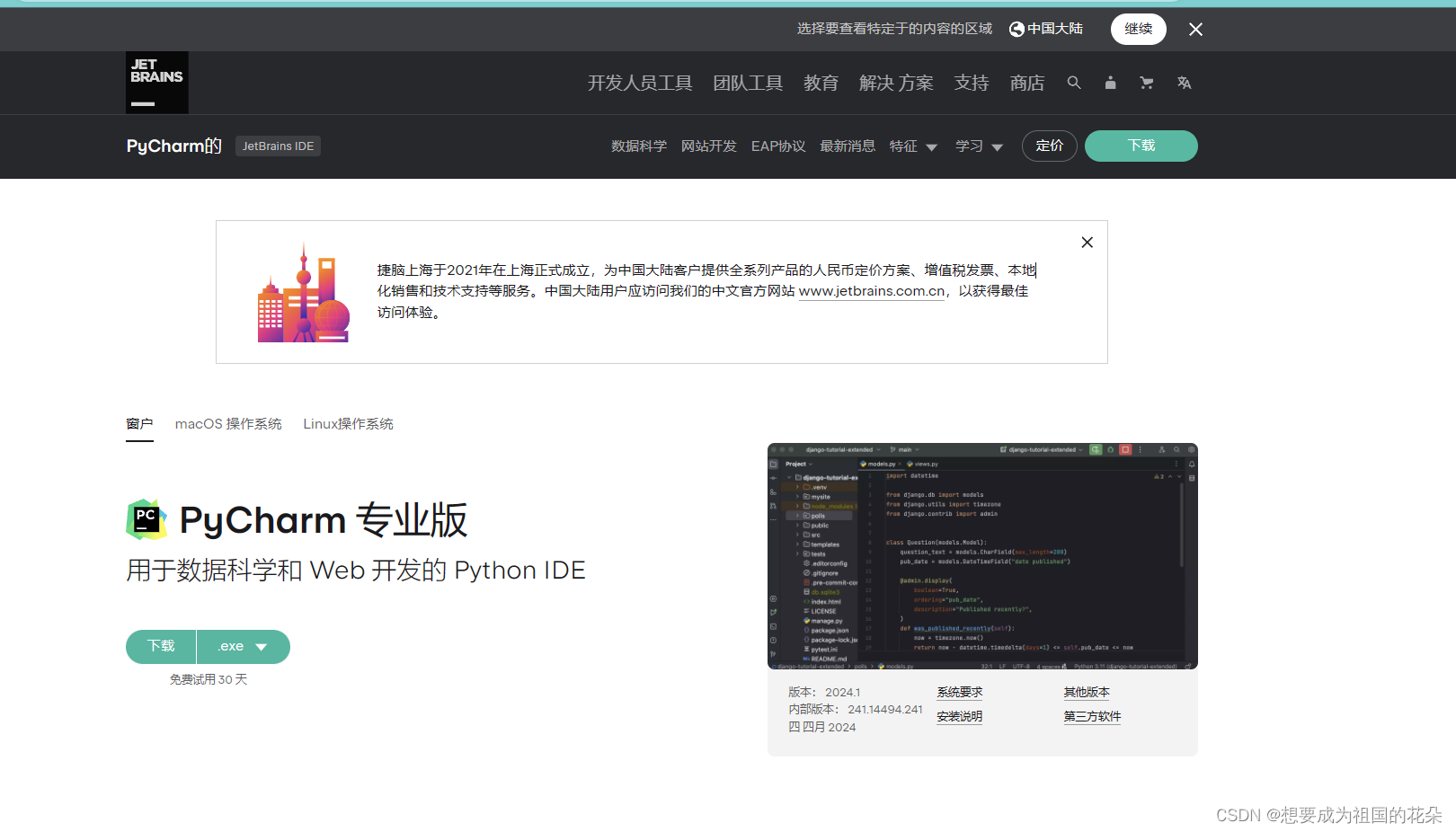Click the 四 四月 2024 date text
Image resolution: width=1456 pixels, height=832 pixels.
(x=822, y=728)
